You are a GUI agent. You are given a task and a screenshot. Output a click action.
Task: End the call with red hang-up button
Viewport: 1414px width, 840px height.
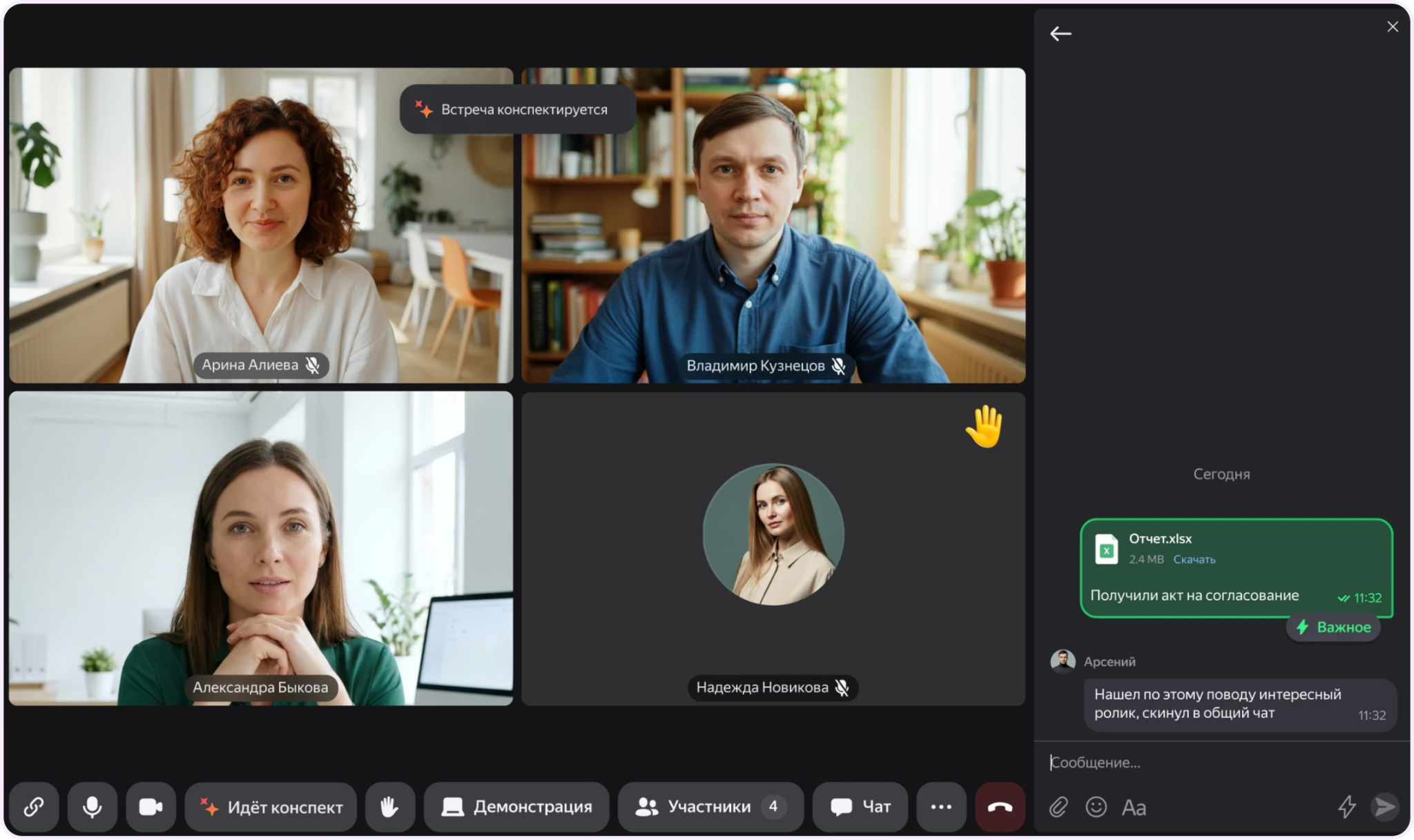[1000, 806]
